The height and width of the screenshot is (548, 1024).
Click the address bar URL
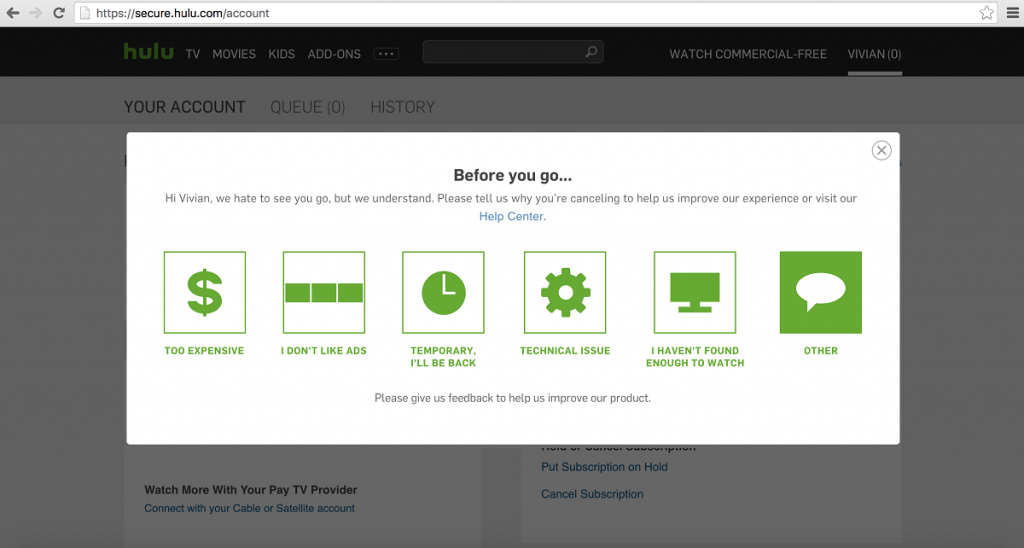coord(182,13)
